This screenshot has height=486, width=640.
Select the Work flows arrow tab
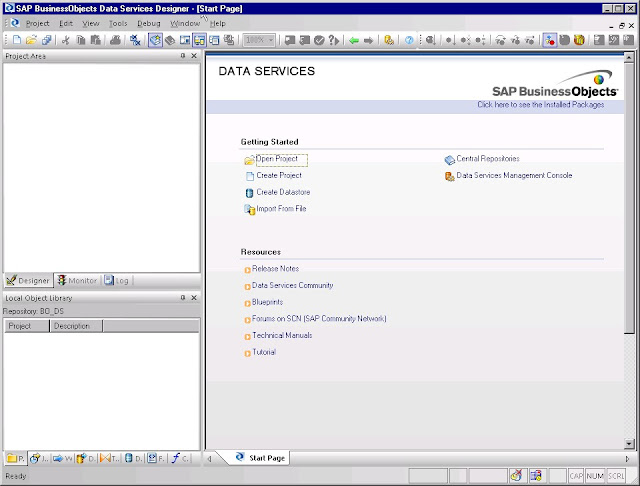(62, 459)
